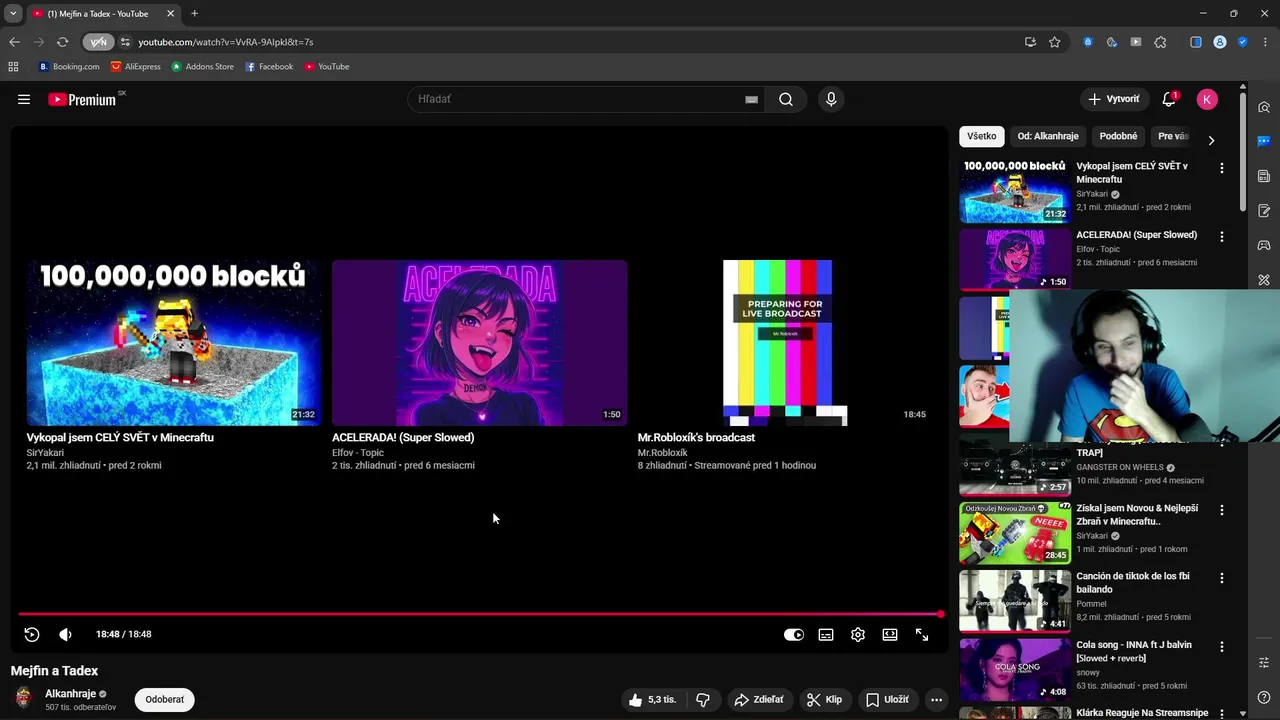1280x720 pixels.
Task: Seek on the red video progress bar
Action: coord(480,614)
